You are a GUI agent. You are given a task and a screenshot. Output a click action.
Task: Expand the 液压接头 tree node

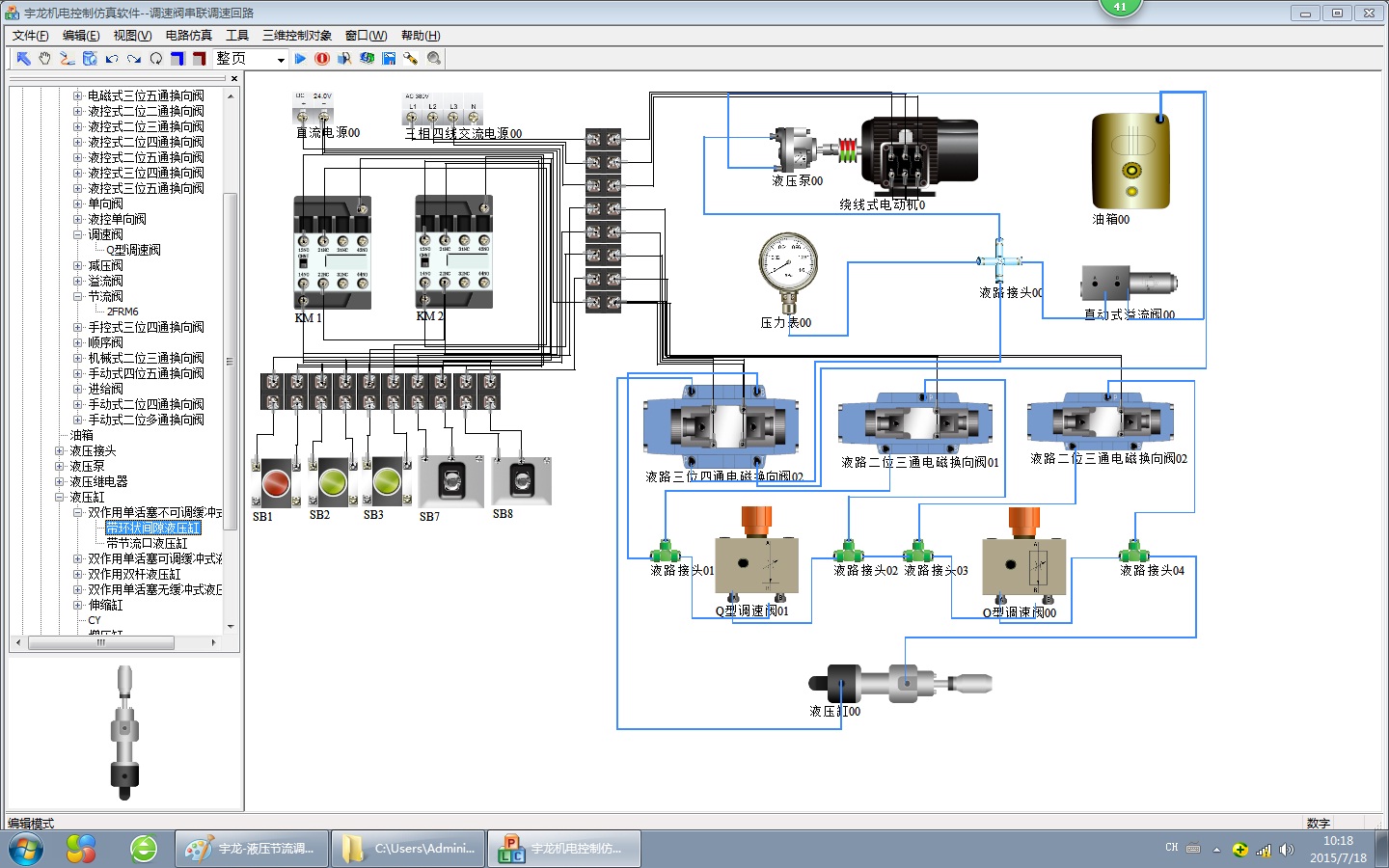(x=60, y=450)
